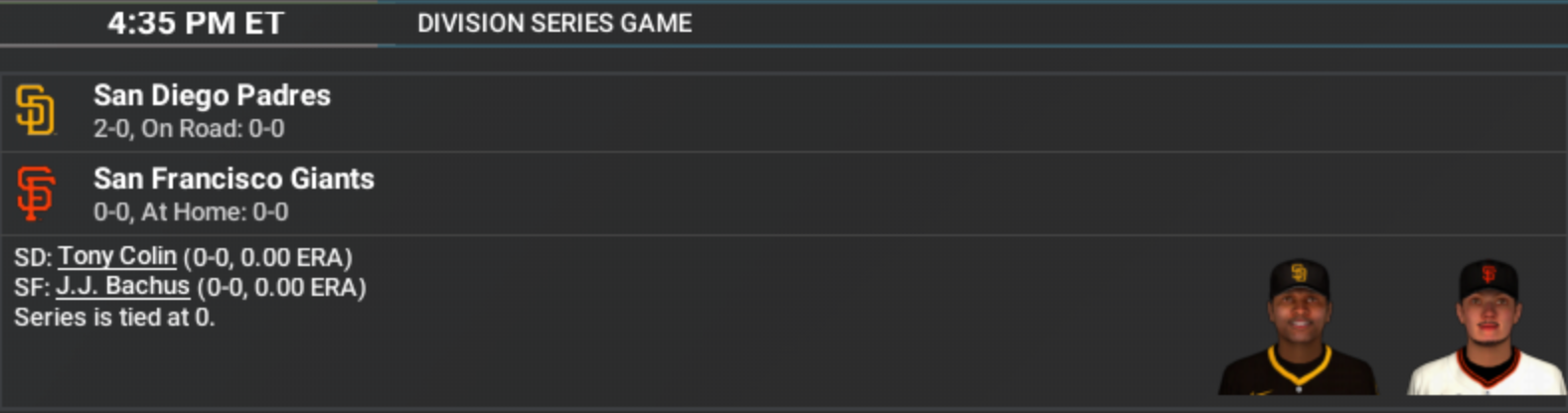Click J.J. Bachus's 0.00 ERA stat line
This screenshot has width=1568, height=413.
tap(281, 287)
